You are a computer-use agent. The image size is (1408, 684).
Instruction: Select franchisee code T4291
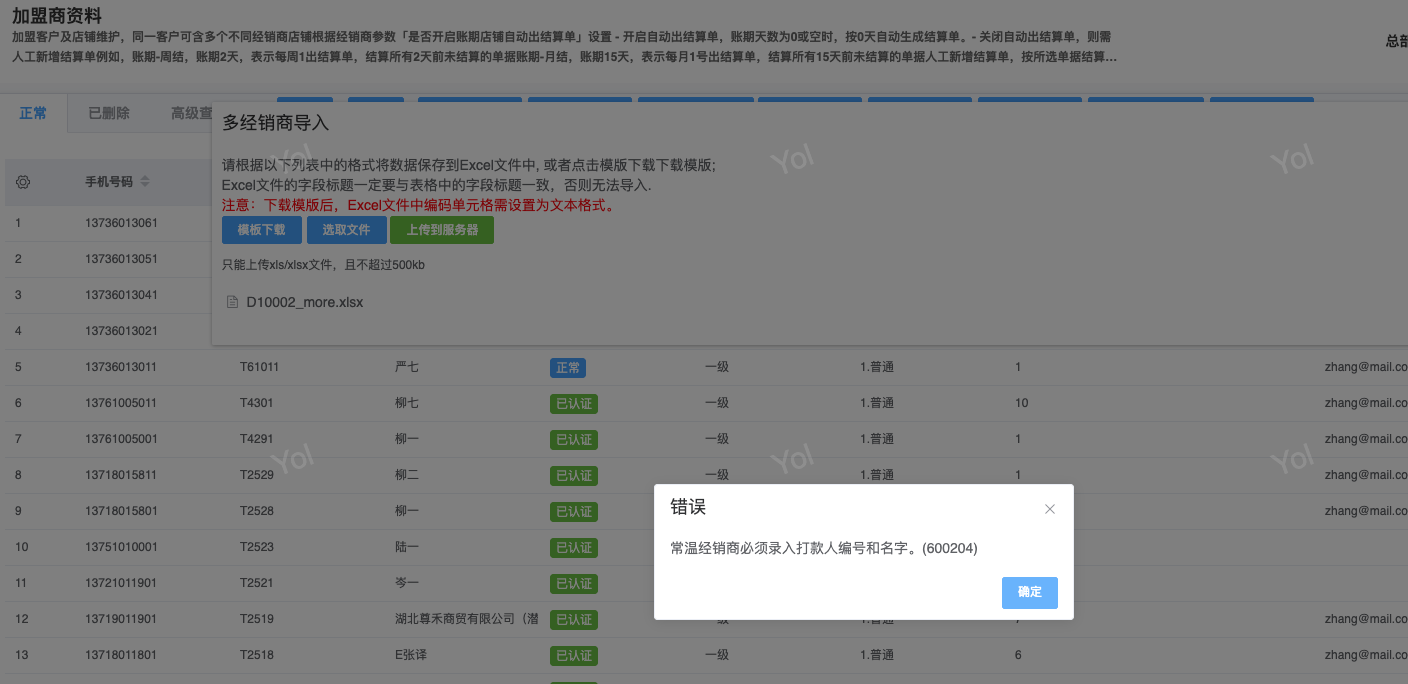click(x=257, y=439)
